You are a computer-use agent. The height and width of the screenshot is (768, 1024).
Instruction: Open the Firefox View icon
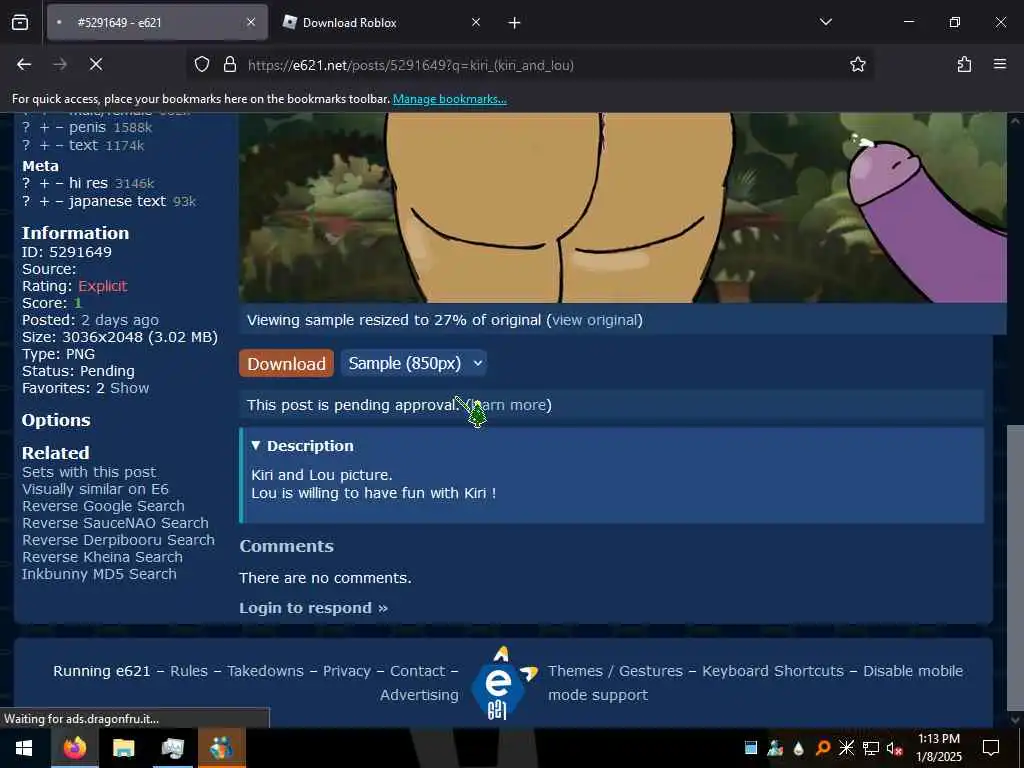pos(20,23)
